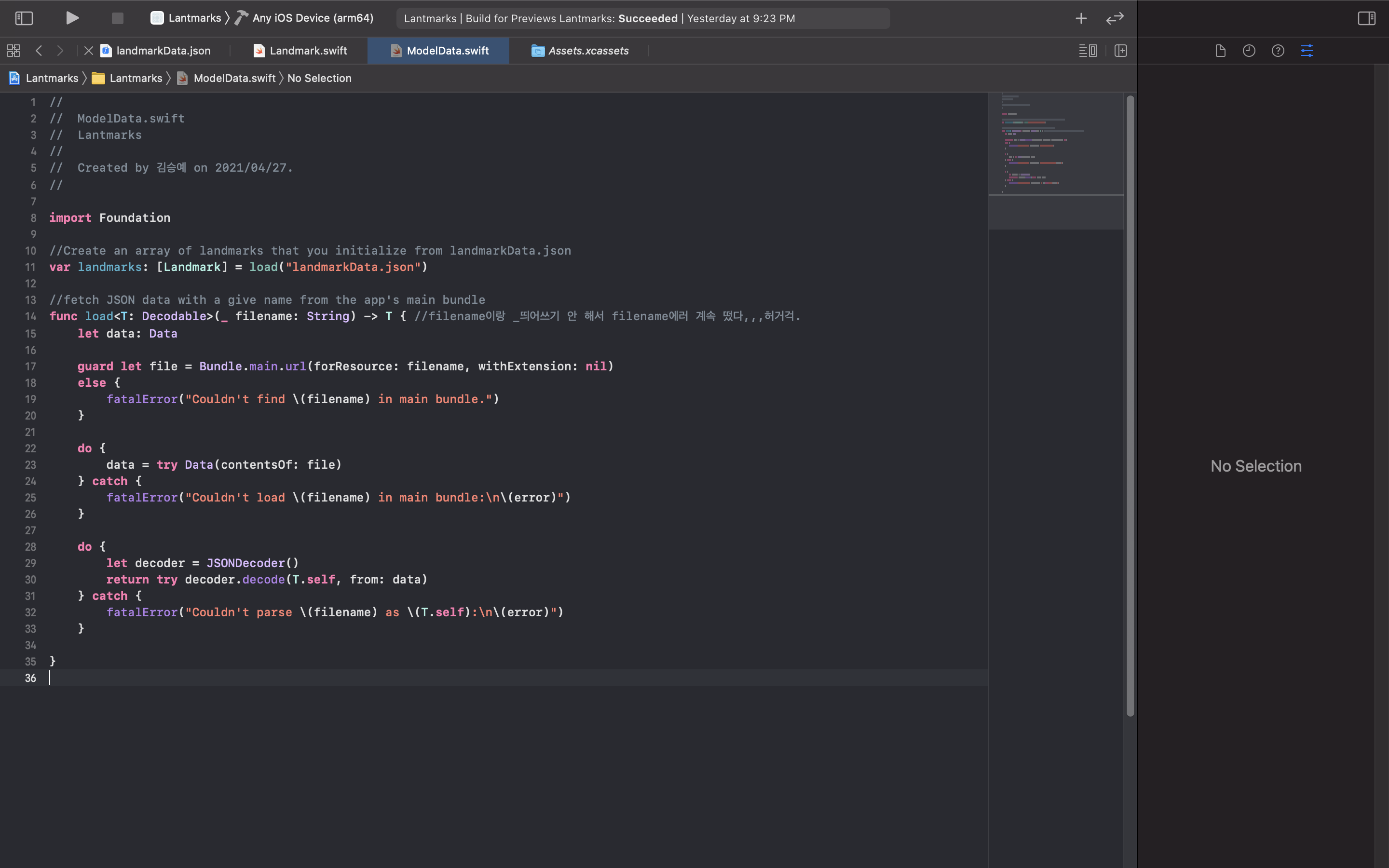This screenshot has width=1389, height=868.
Task: Go back in editor history
Action: point(39,51)
